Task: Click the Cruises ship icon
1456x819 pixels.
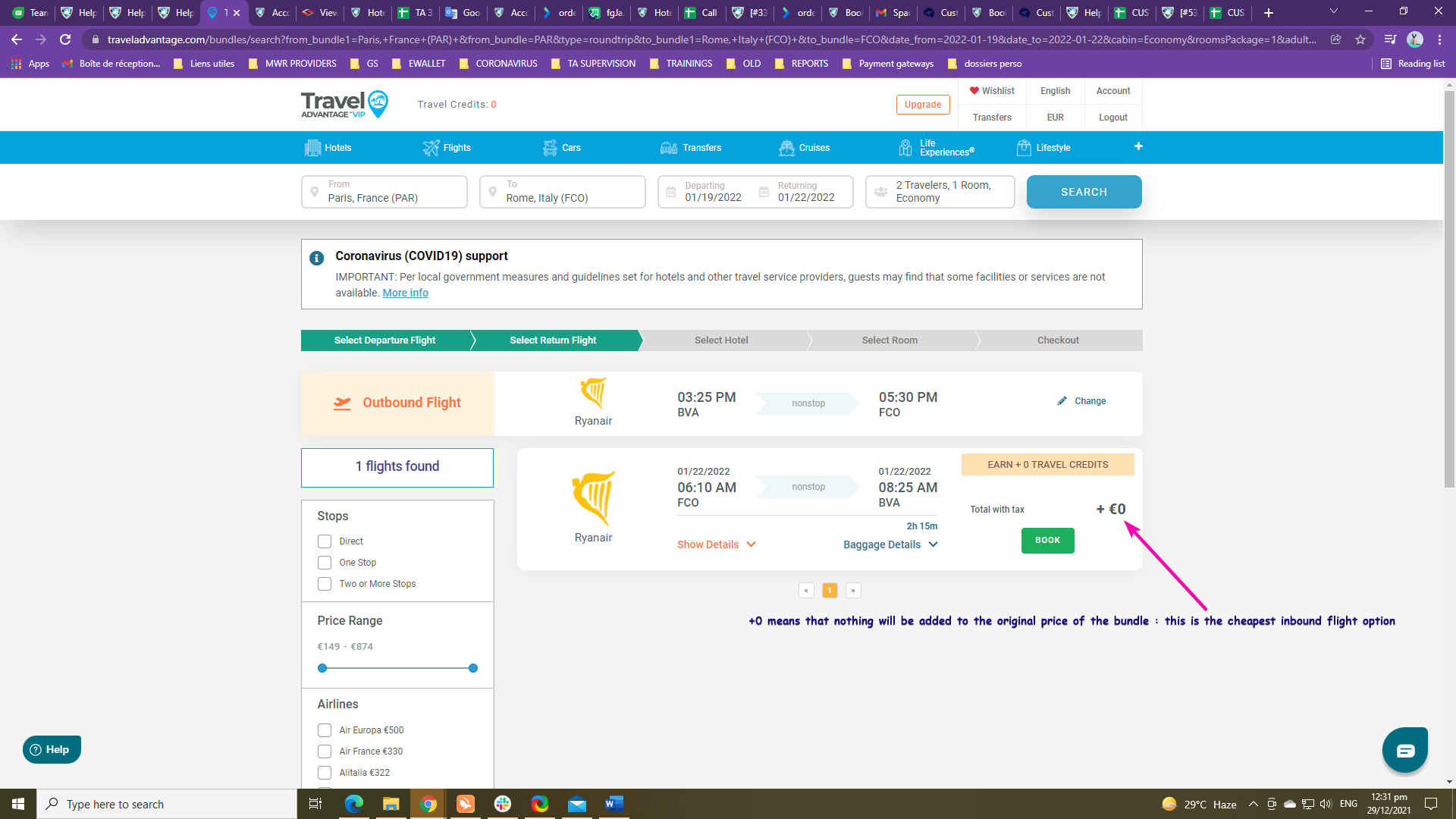Action: click(x=786, y=148)
